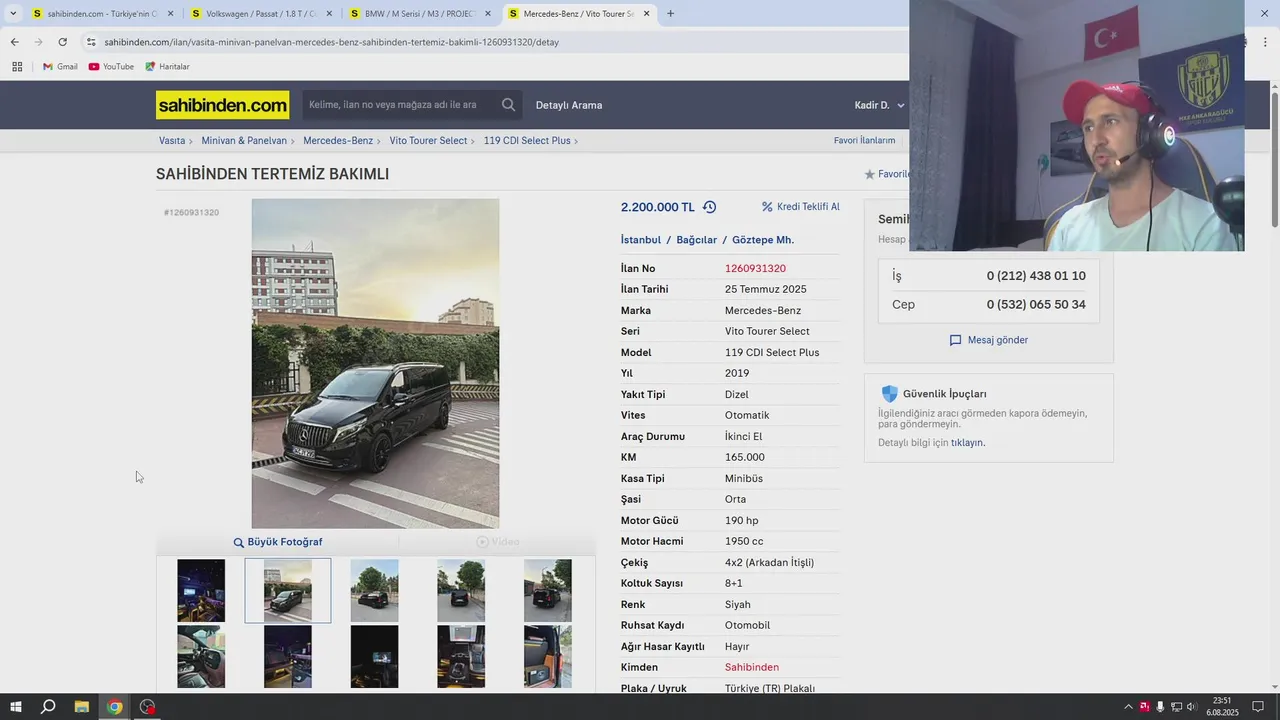Click the Mesaj gönder link
Image resolution: width=1280 pixels, height=720 pixels.
pyautogui.click(x=998, y=340)
